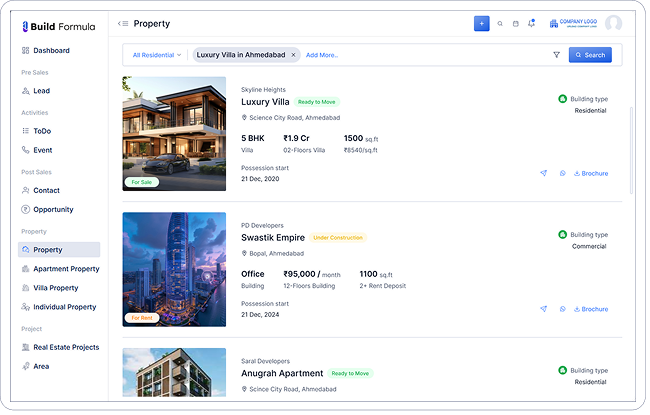Open the user profile avatar
This screenshot has width=650, height=415.
(613, 23)
